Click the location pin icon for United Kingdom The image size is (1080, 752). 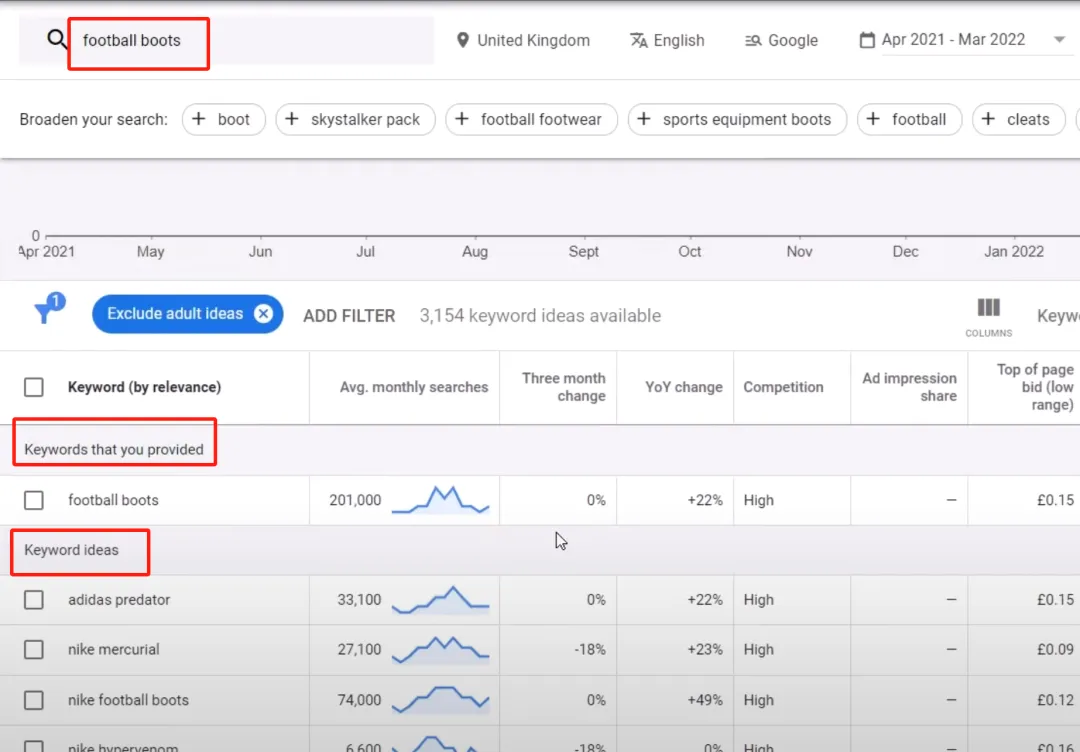(x=462, y=40)
